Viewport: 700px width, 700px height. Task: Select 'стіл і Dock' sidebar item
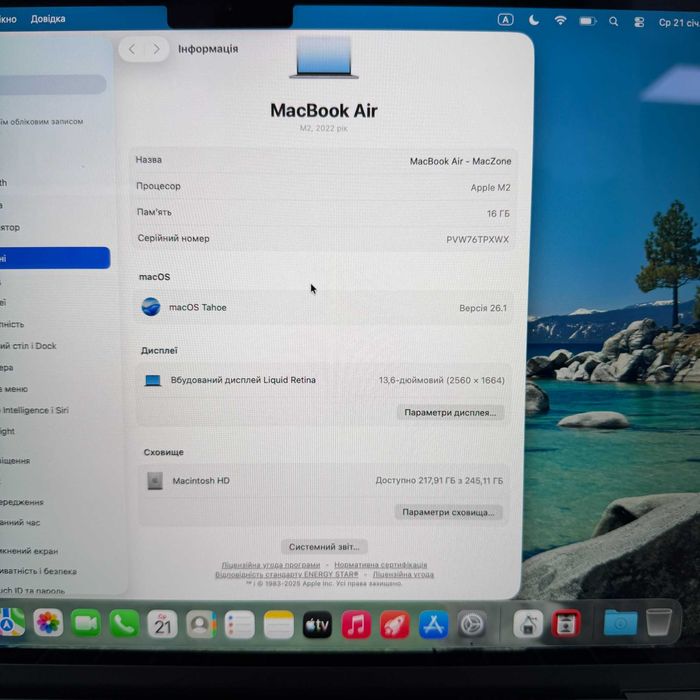(28, 346)
